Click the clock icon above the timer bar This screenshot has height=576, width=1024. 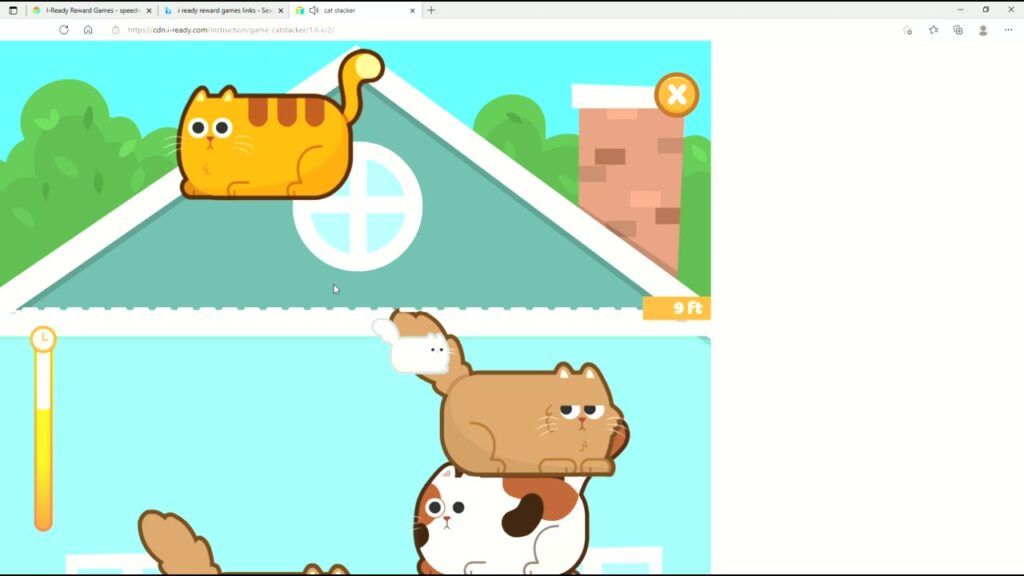coord(43,339)
